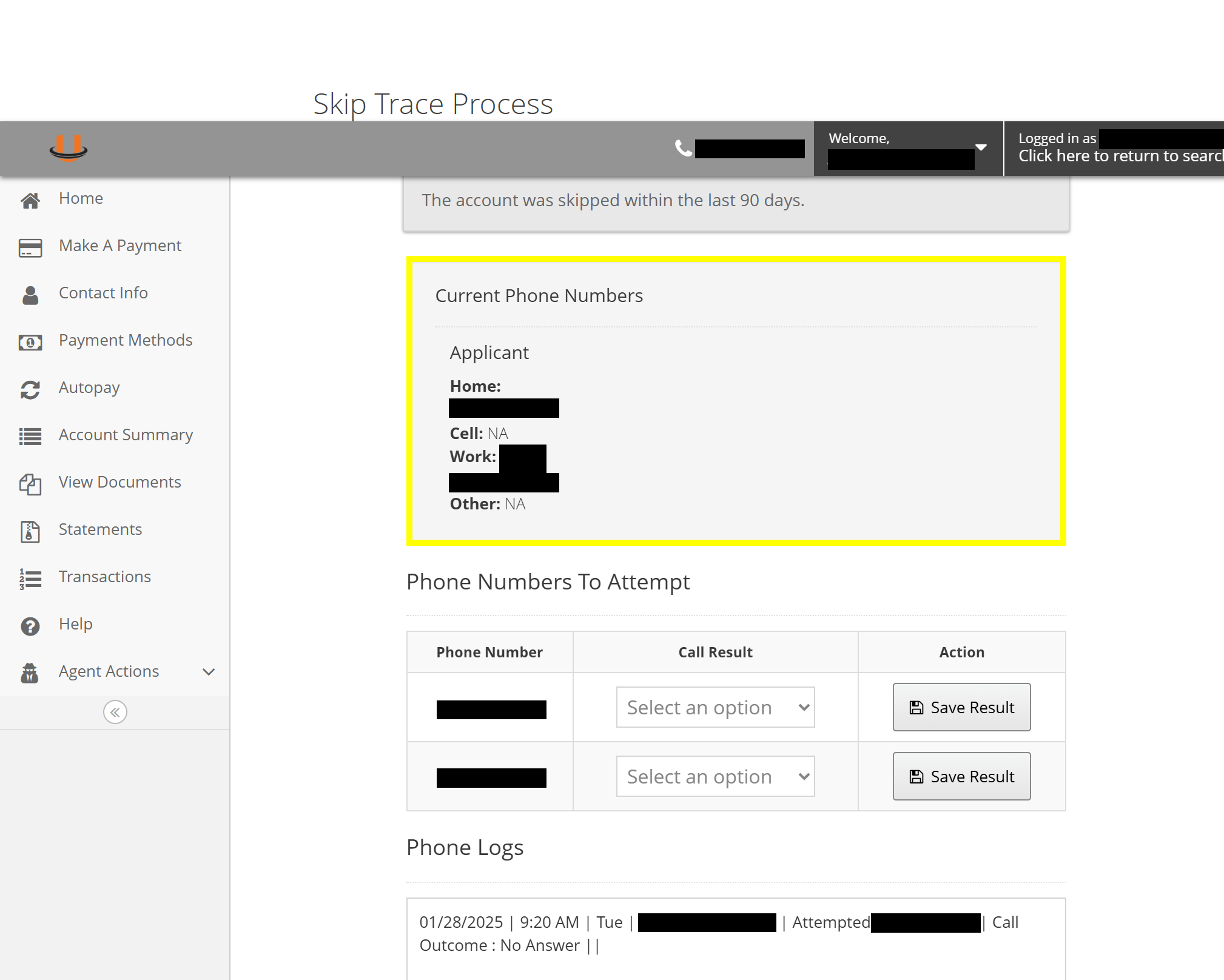Click the View Documents copy icon

pos(30,484)
